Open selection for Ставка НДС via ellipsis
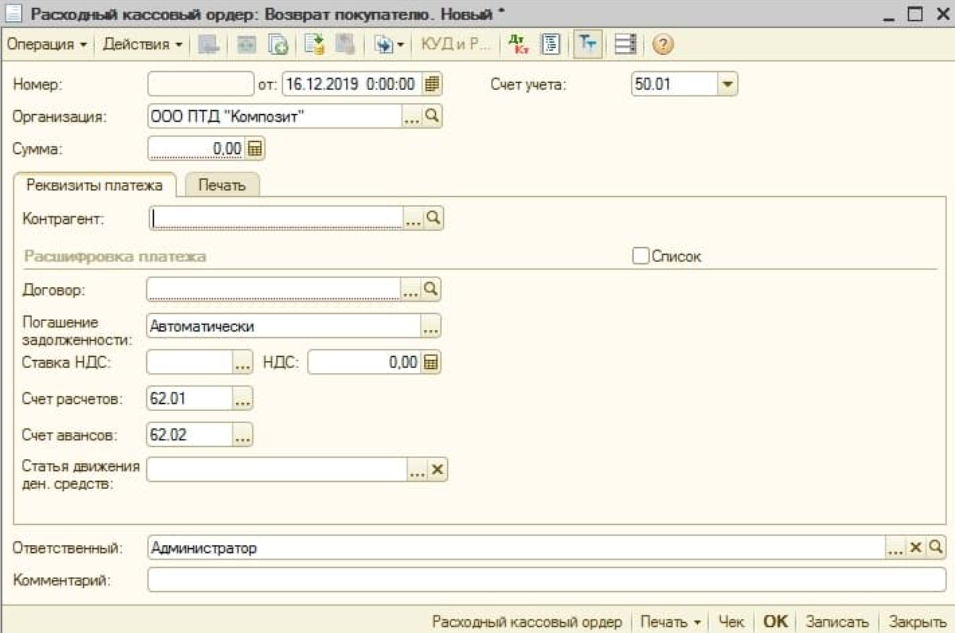The width and height of the screenshot is (955, 633). pyautogui.click(x=242, y=363)
